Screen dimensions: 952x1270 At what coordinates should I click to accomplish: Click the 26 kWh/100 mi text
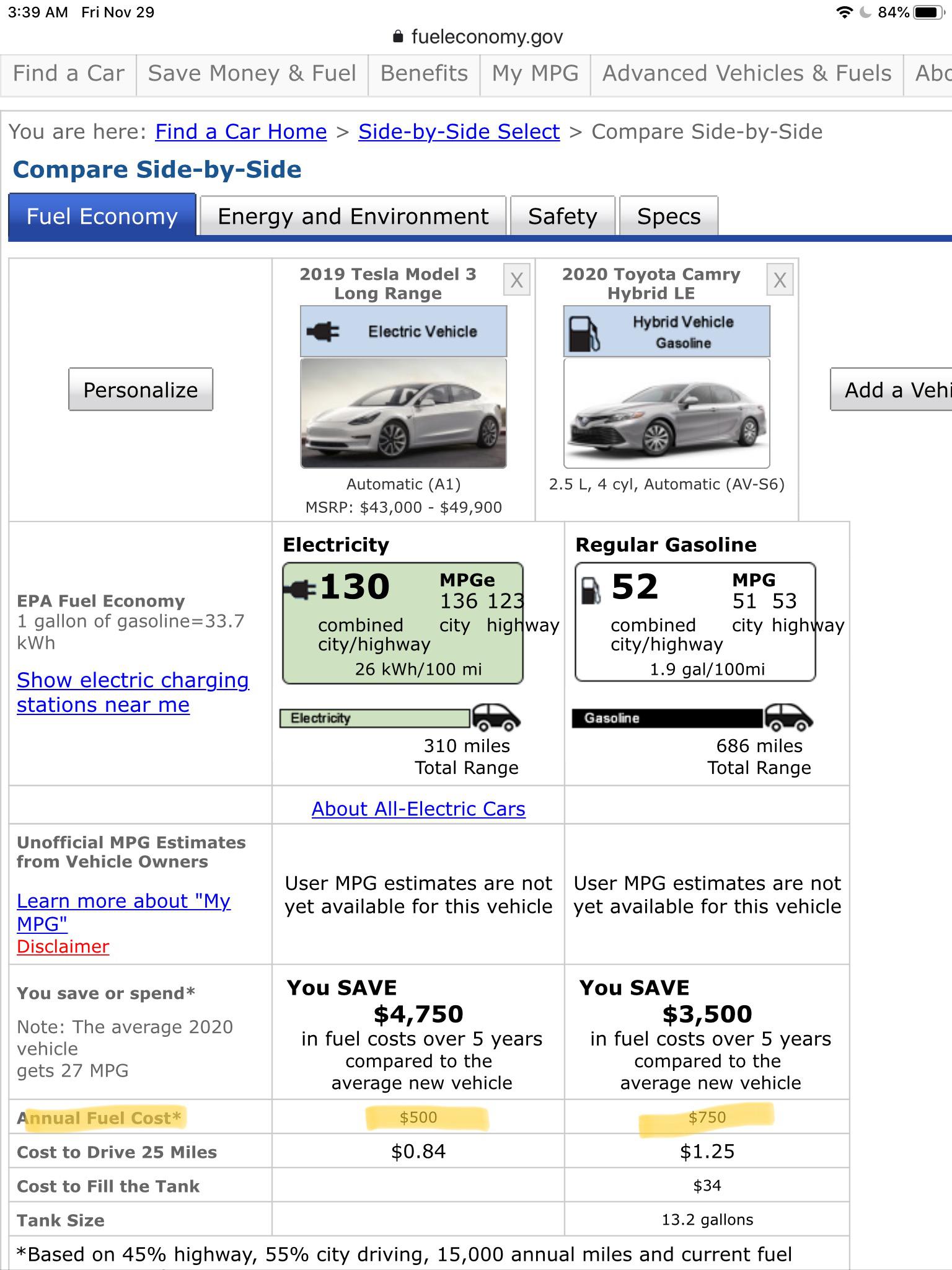418,669
